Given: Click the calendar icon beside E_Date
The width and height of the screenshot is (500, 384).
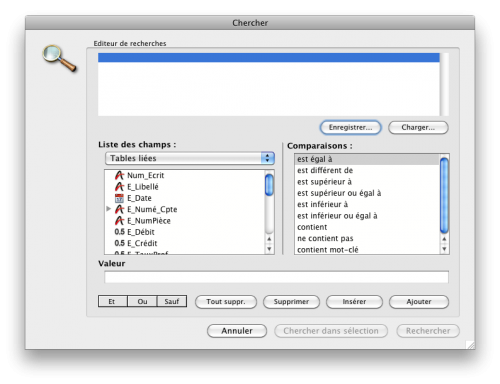Looking at the screenshot, I should [119, 198].
